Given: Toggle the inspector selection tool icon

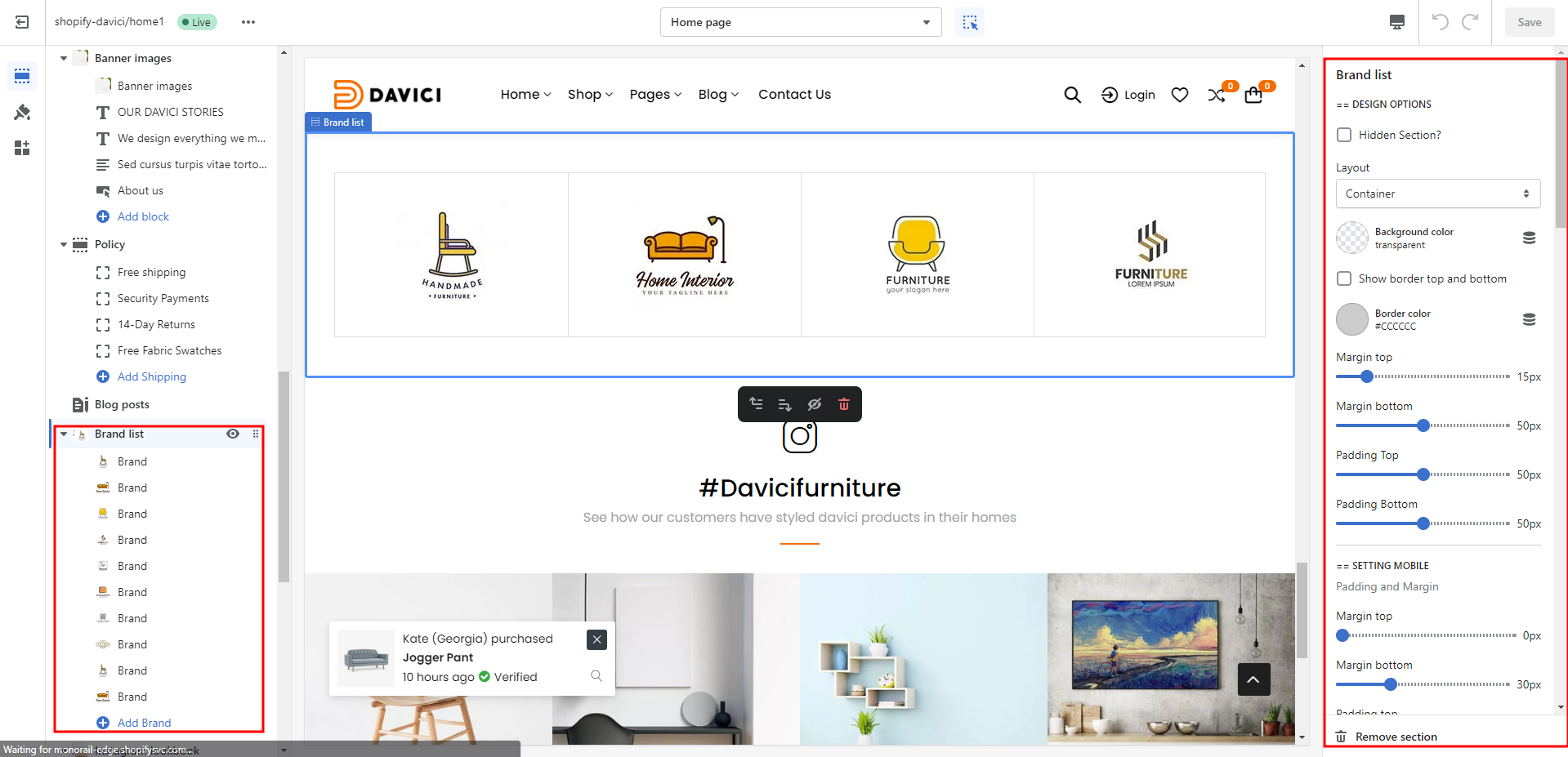Looking at the screenshot, I should [x=970, y=22].
